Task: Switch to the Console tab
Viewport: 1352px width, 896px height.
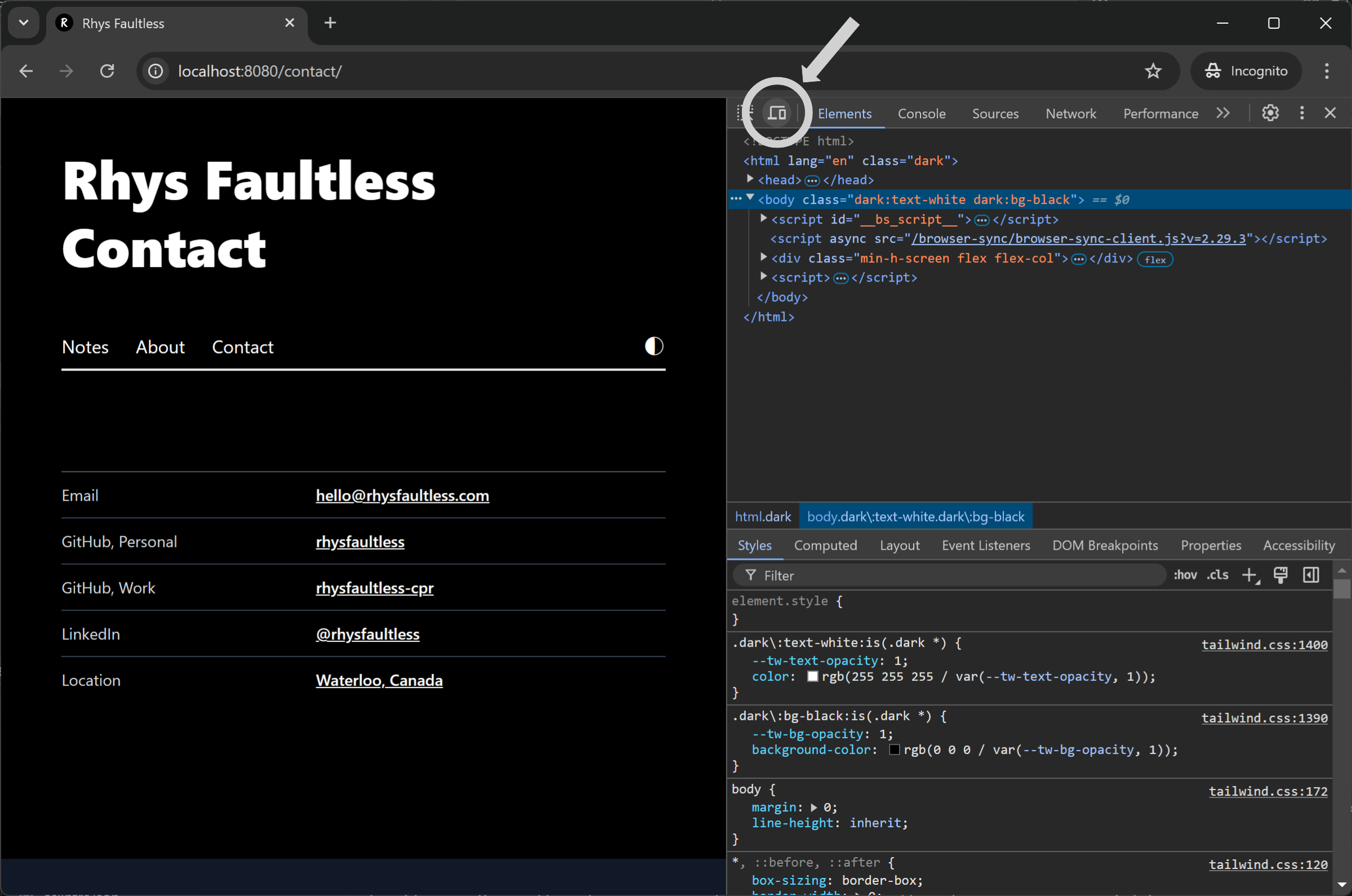Action: pos(921,114)
